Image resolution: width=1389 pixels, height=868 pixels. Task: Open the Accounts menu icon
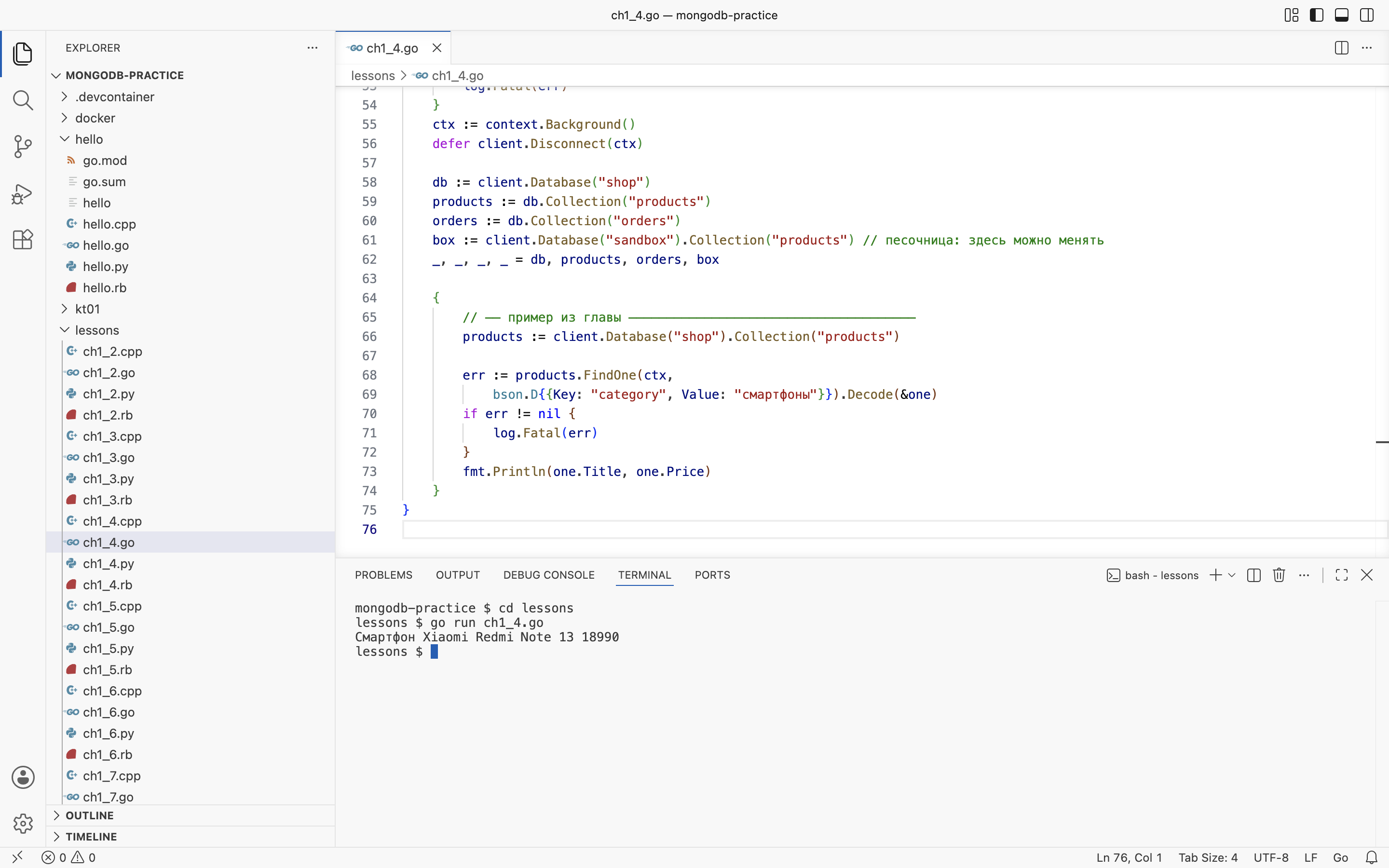pos(23,777)
